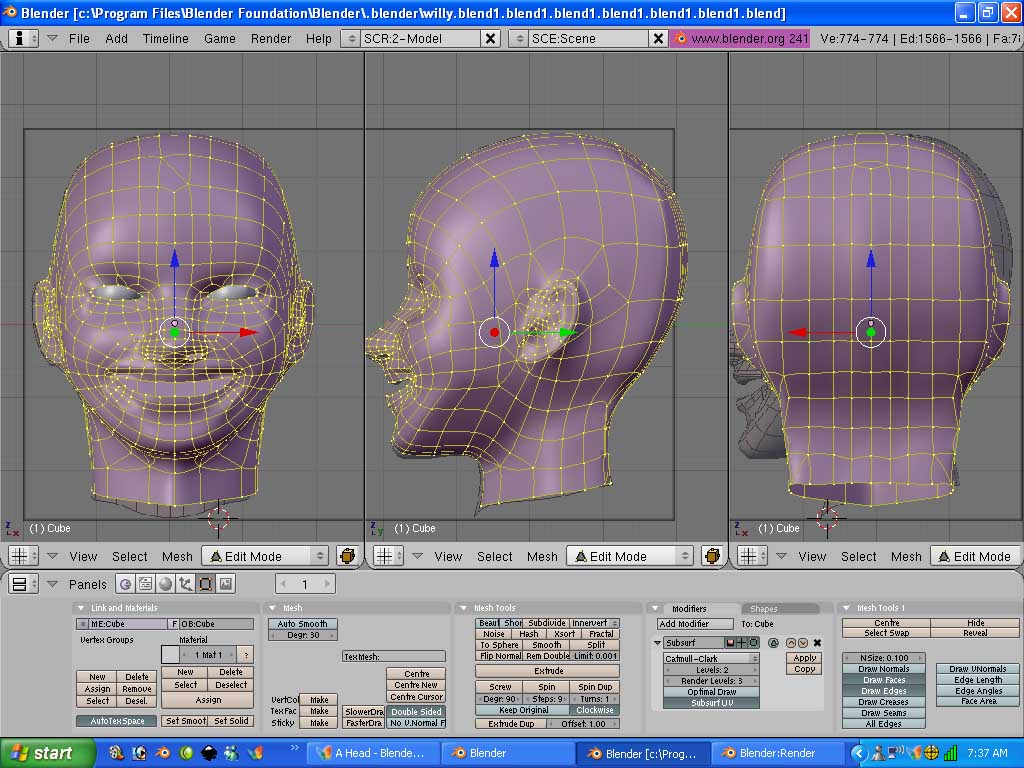Screen dimensions: 1024x768
Task: Enable Draw Normals
Action: (x=884, y=669)
